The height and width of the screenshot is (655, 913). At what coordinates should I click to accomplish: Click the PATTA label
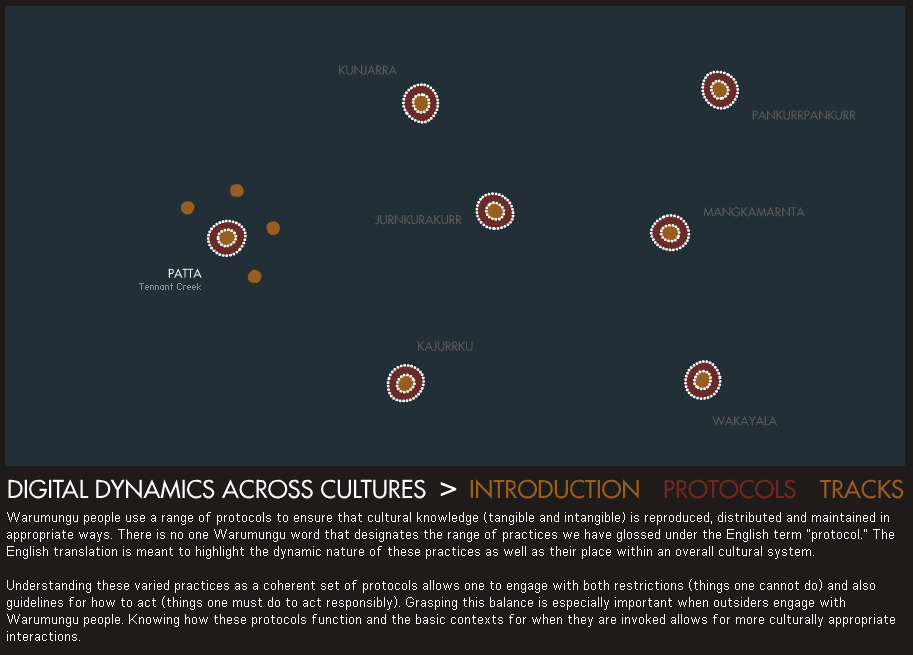[x=185, y=274]
